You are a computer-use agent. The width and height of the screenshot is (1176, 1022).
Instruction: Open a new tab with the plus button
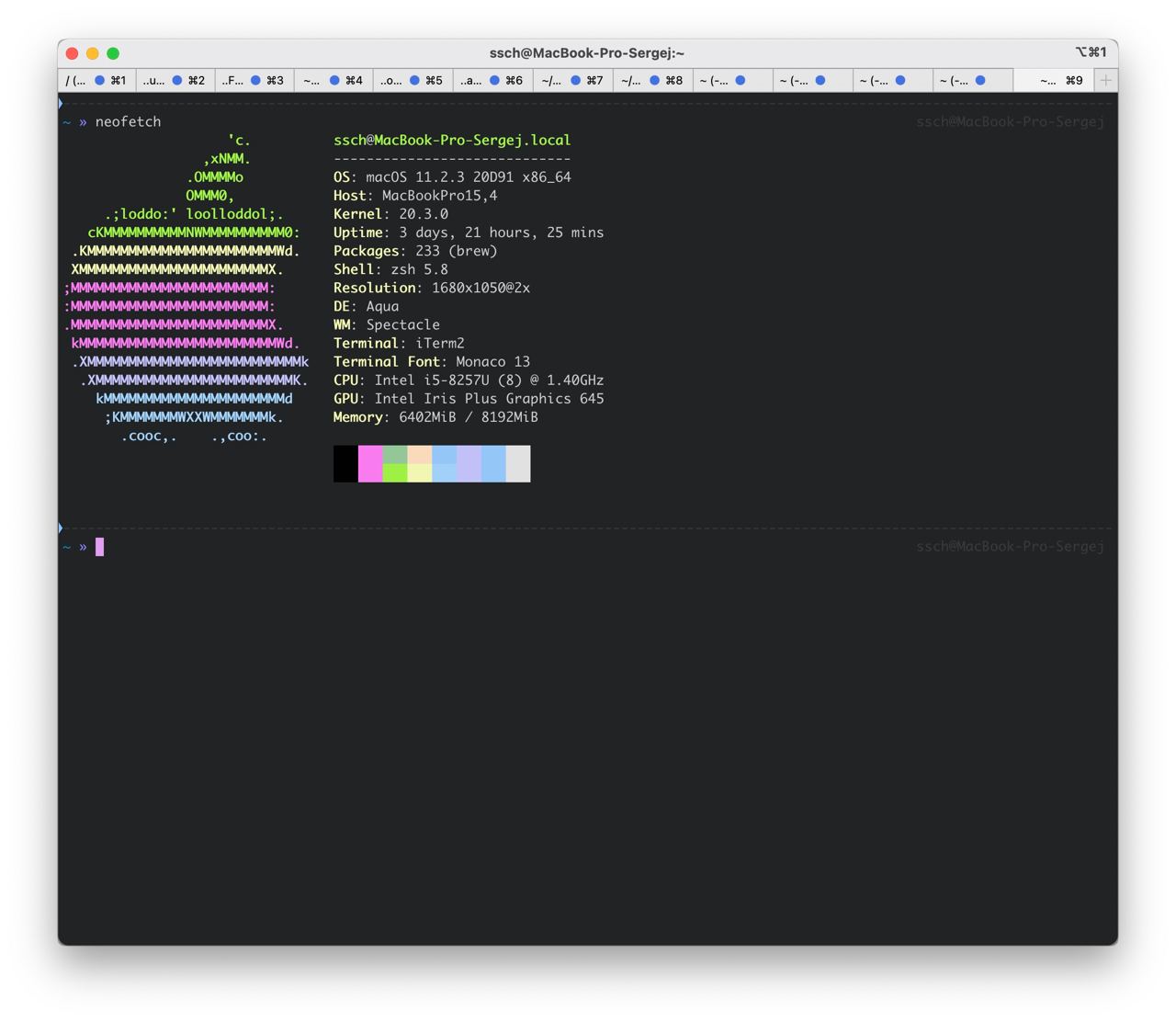point(1106,81)
